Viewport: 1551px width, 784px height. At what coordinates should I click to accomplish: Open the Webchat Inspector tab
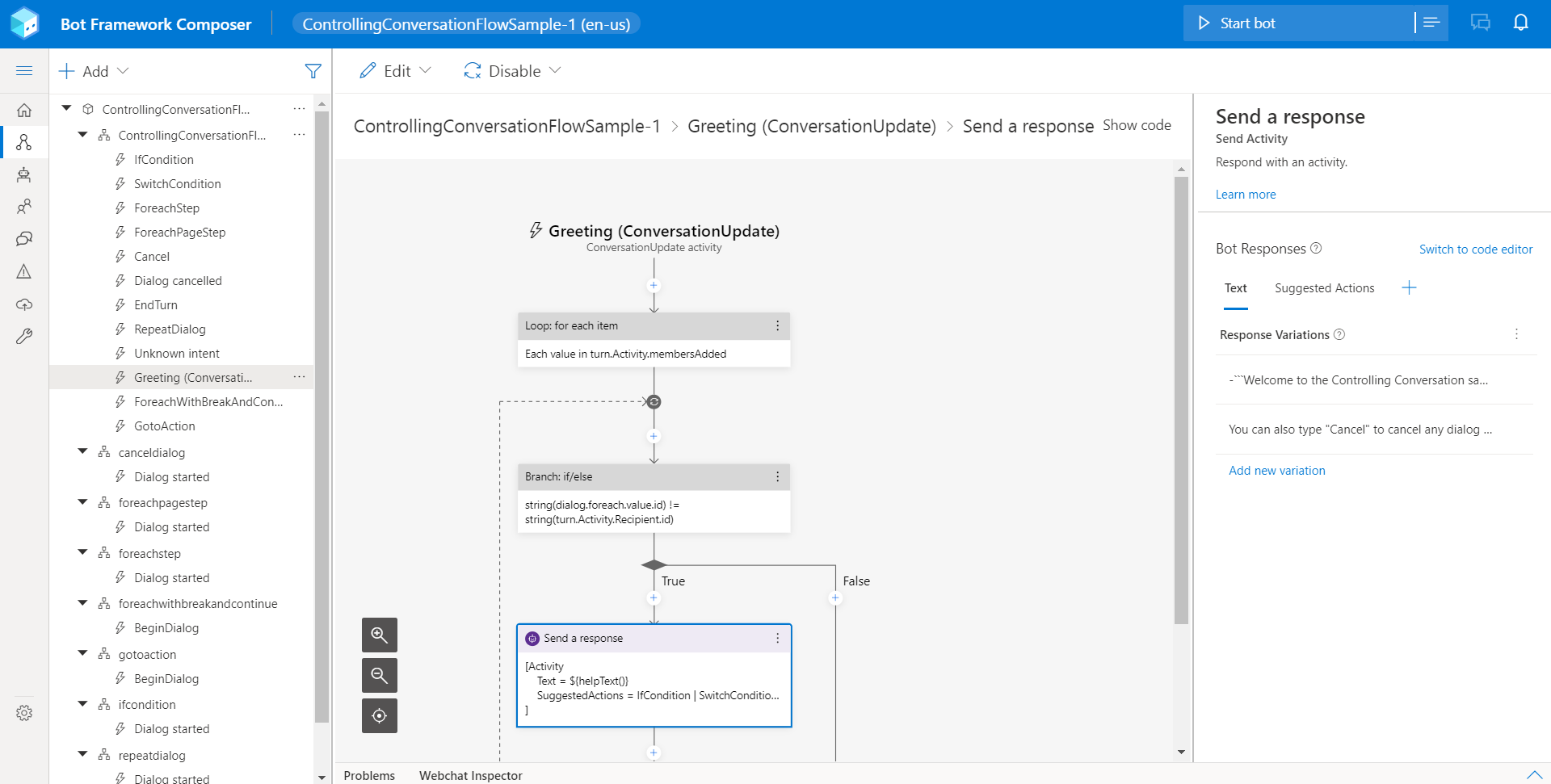[471, 775]
